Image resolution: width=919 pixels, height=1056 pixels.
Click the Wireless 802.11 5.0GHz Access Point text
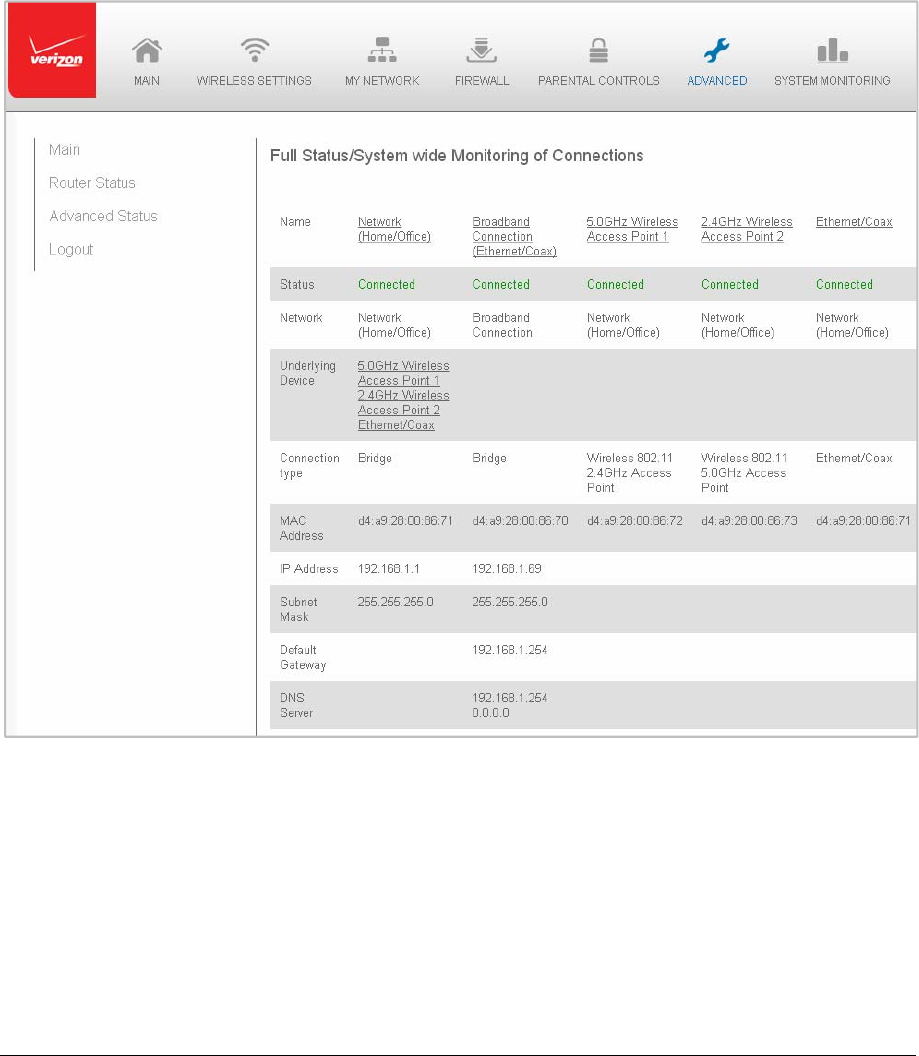coord(744,473)
